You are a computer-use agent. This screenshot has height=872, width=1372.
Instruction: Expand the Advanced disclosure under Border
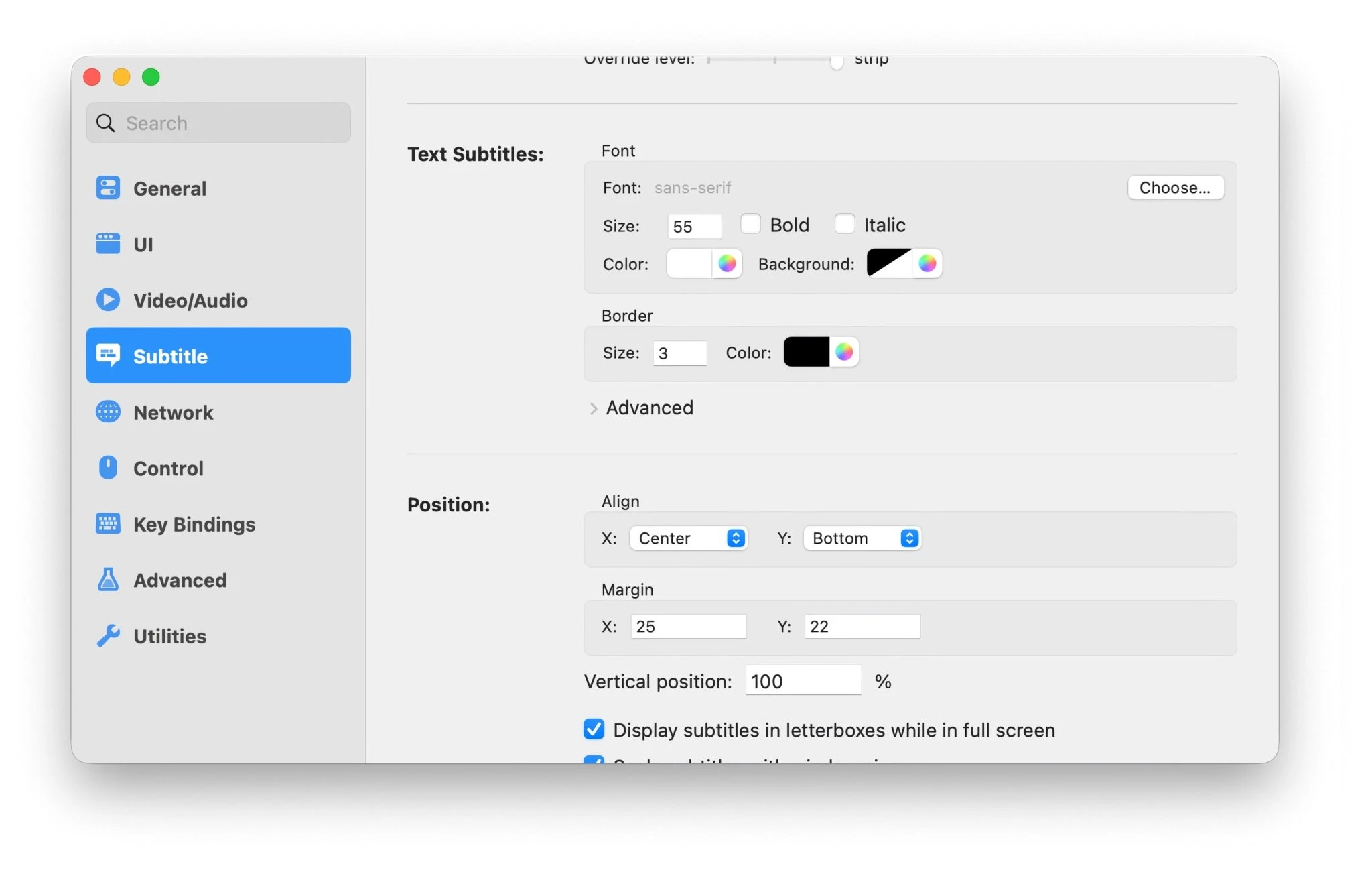click(594, 408)
